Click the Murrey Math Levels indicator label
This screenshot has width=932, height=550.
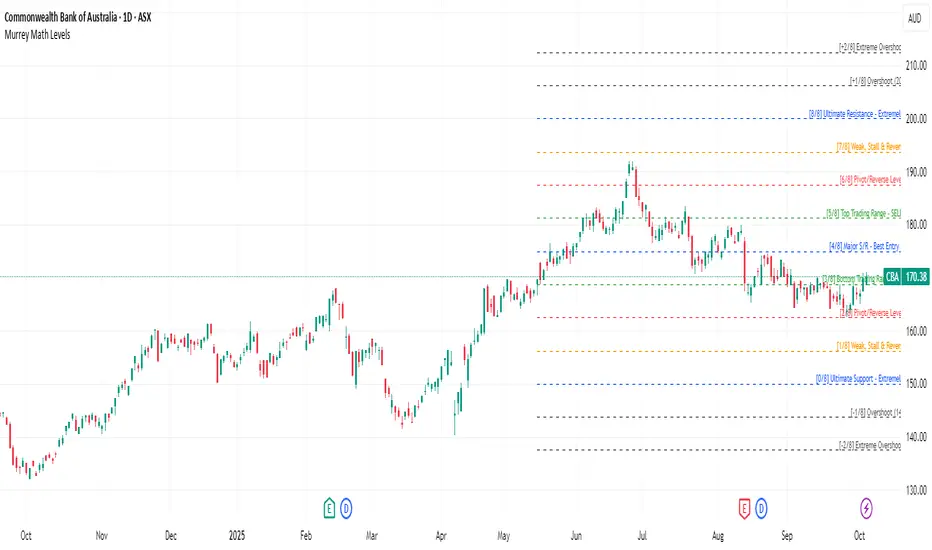point(43,36)
